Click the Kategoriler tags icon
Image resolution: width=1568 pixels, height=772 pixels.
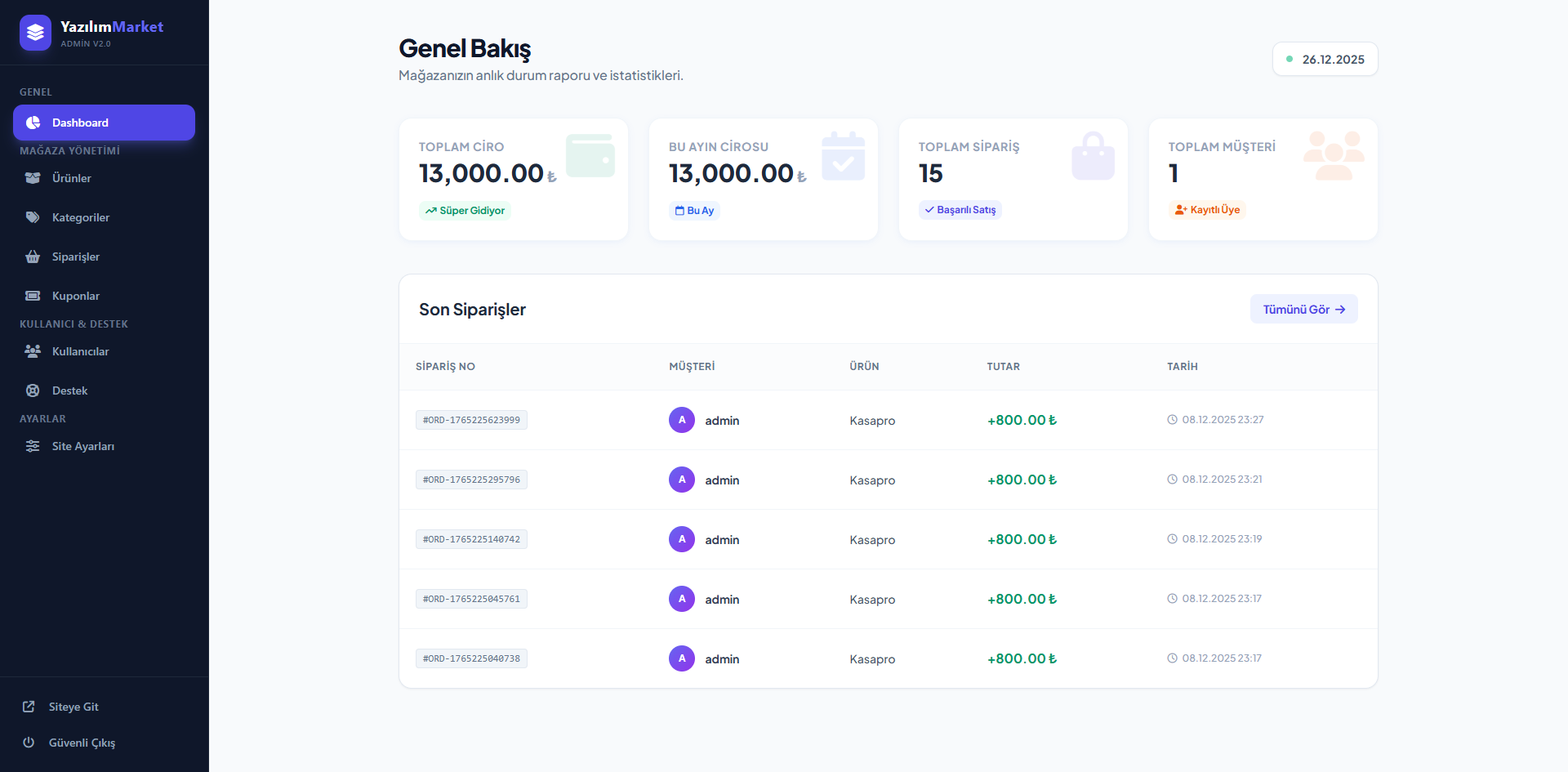[x=33, y=217]
